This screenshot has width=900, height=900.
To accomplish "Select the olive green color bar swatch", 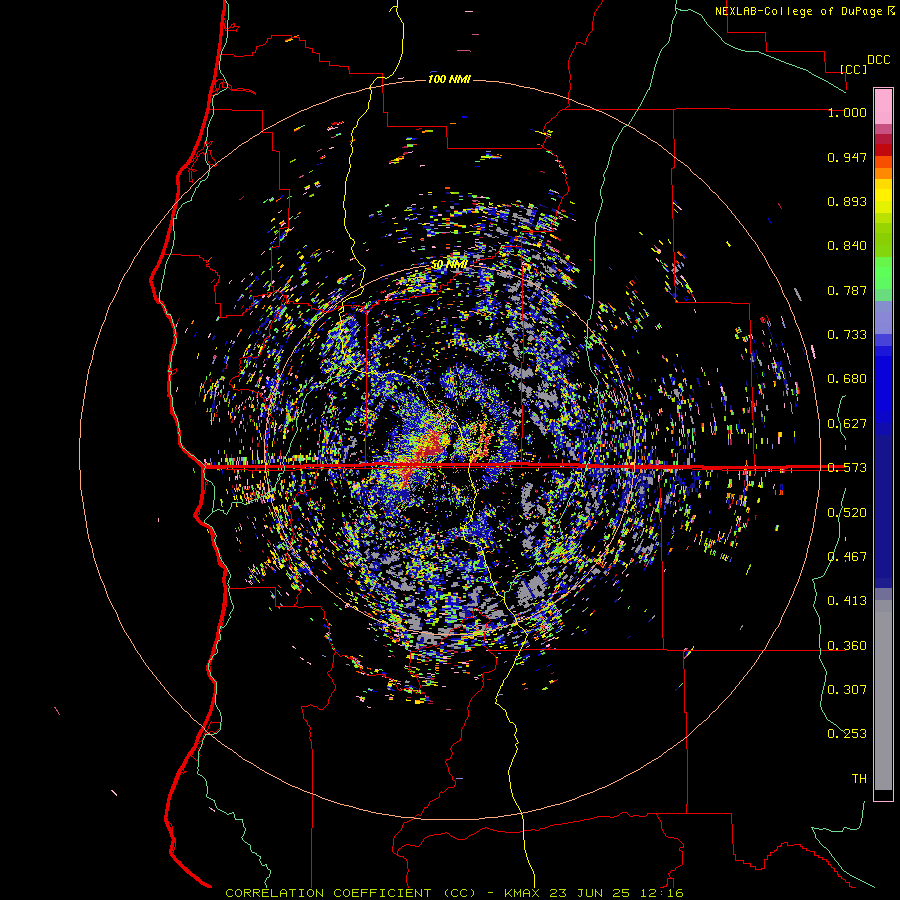I will click(x=883, y=239).
